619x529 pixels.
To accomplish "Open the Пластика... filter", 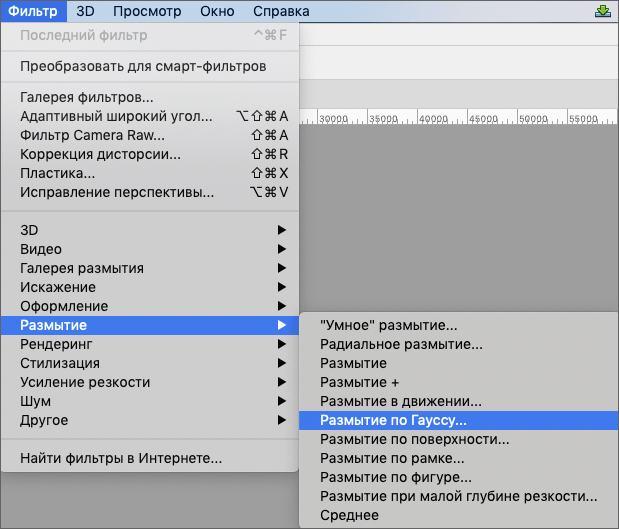I will (x=150, y=173).
